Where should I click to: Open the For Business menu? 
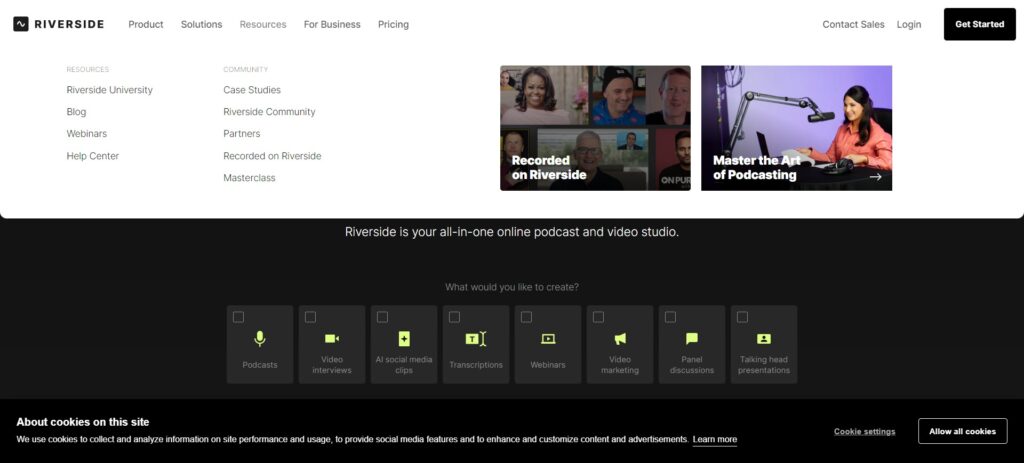pos(332,24)
